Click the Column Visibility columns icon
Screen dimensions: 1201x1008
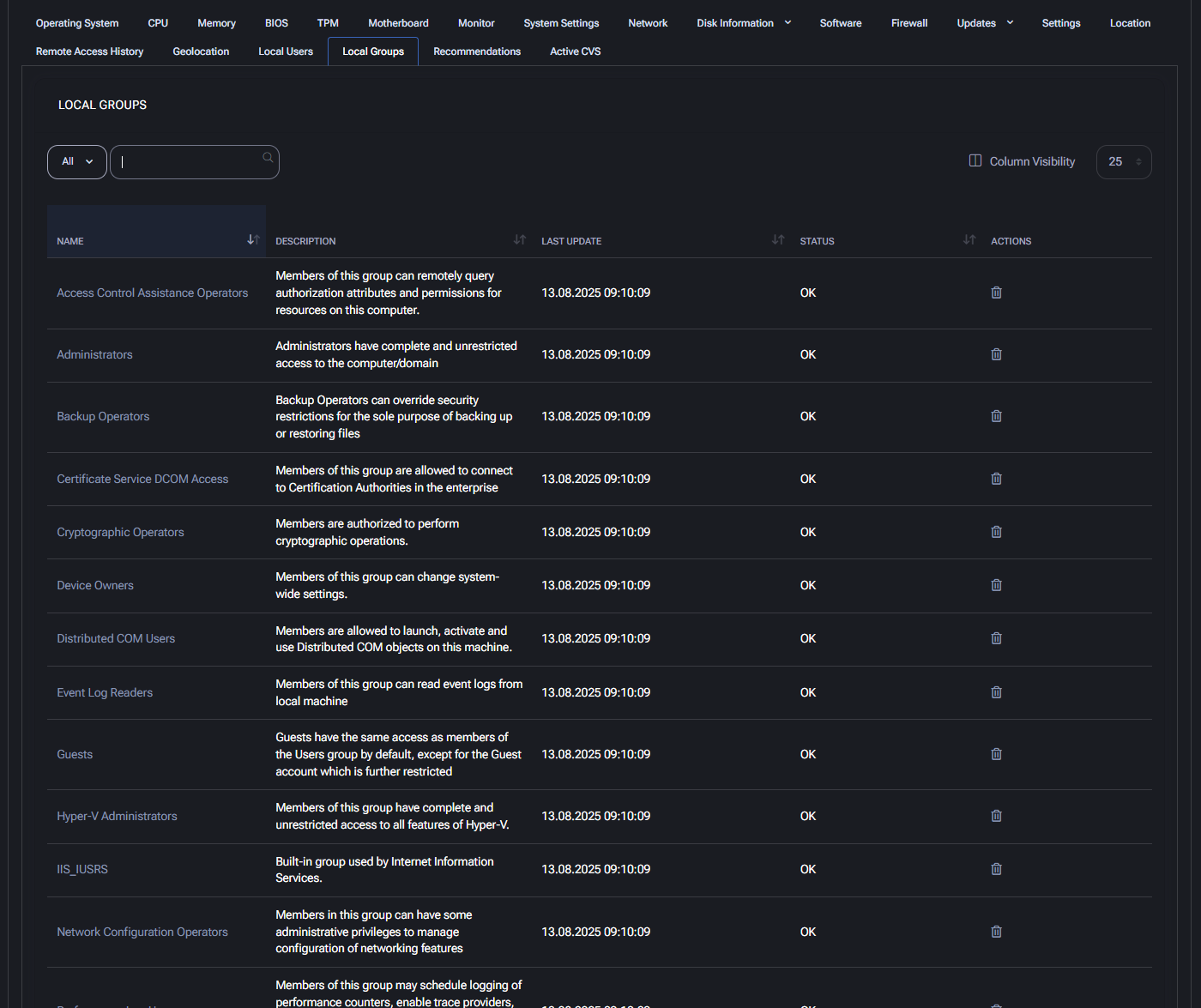click(975, 160)
